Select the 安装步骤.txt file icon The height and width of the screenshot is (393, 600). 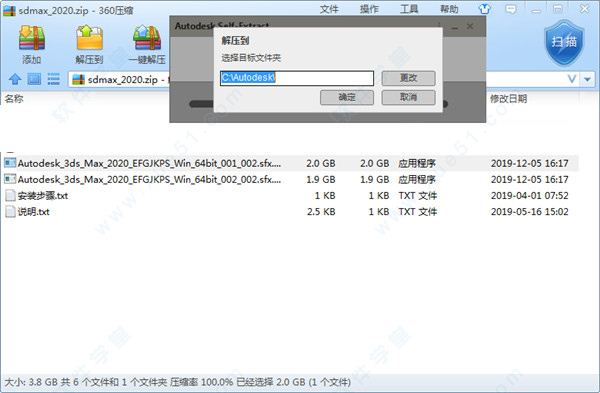pyautogui.click(x=10, y=196)
